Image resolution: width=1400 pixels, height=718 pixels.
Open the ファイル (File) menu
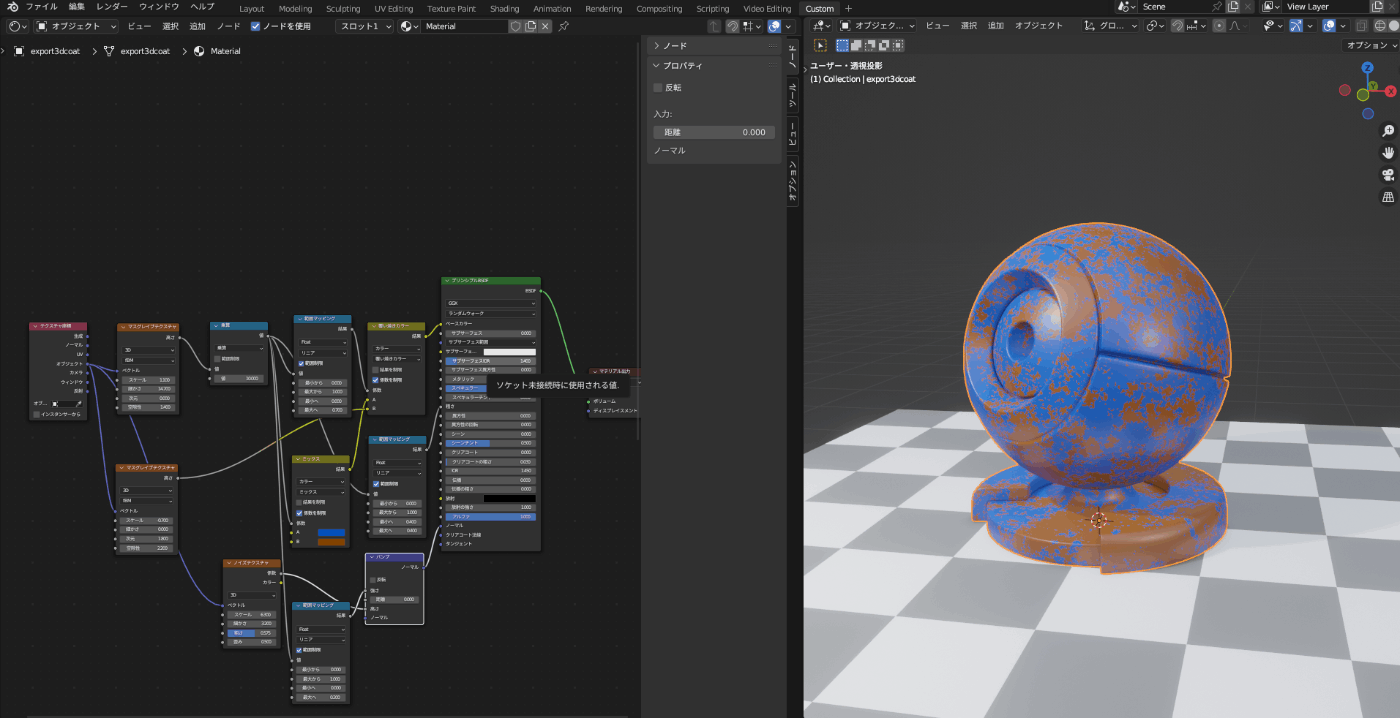tap(41, 7)
